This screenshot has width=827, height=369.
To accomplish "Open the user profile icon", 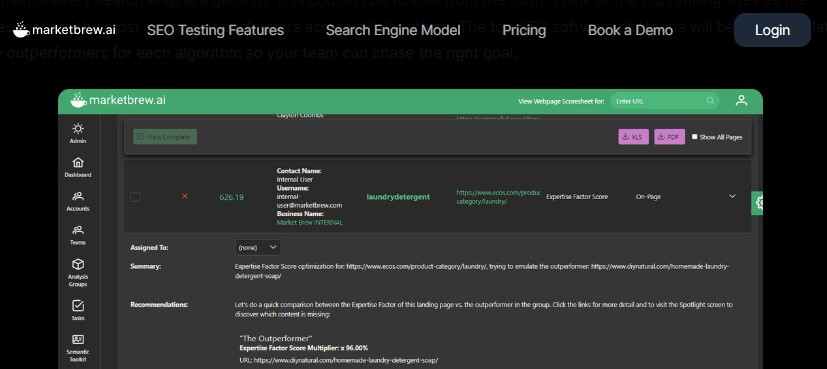I will 741,100.
